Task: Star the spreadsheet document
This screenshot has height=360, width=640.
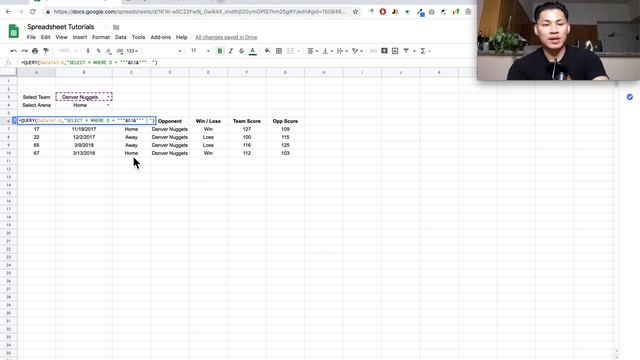Action: tap(105, 27)
